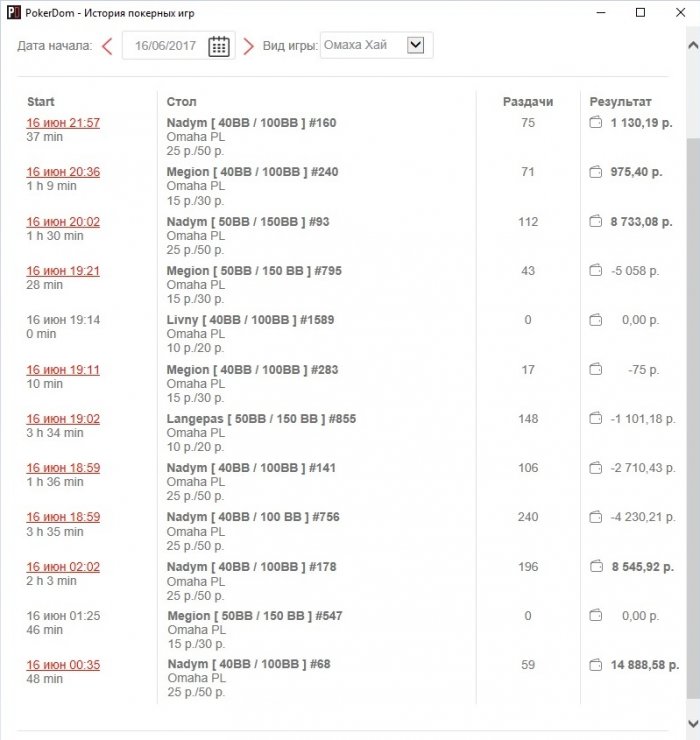Select table name Megion [ 50BB / 150 BB ] #547

[x=255, y=616]
